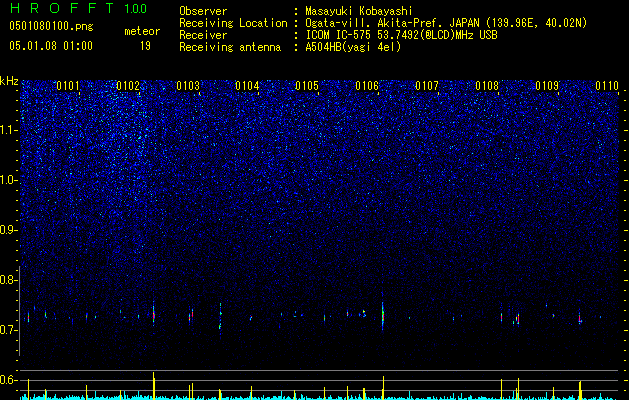This screenshot has width=629, height=400.
Task: Click time marker 0108
Action: tap(487, 86)
